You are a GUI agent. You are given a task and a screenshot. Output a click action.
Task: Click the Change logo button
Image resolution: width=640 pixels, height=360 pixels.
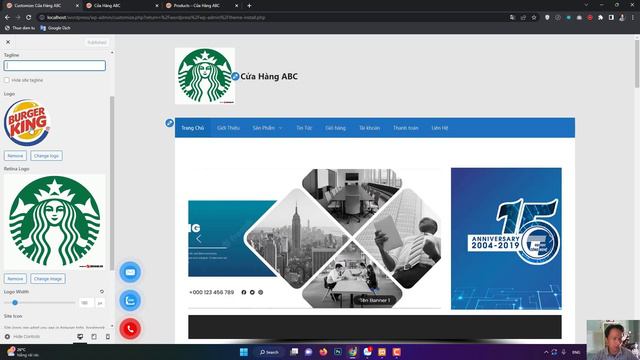(46, 156)
